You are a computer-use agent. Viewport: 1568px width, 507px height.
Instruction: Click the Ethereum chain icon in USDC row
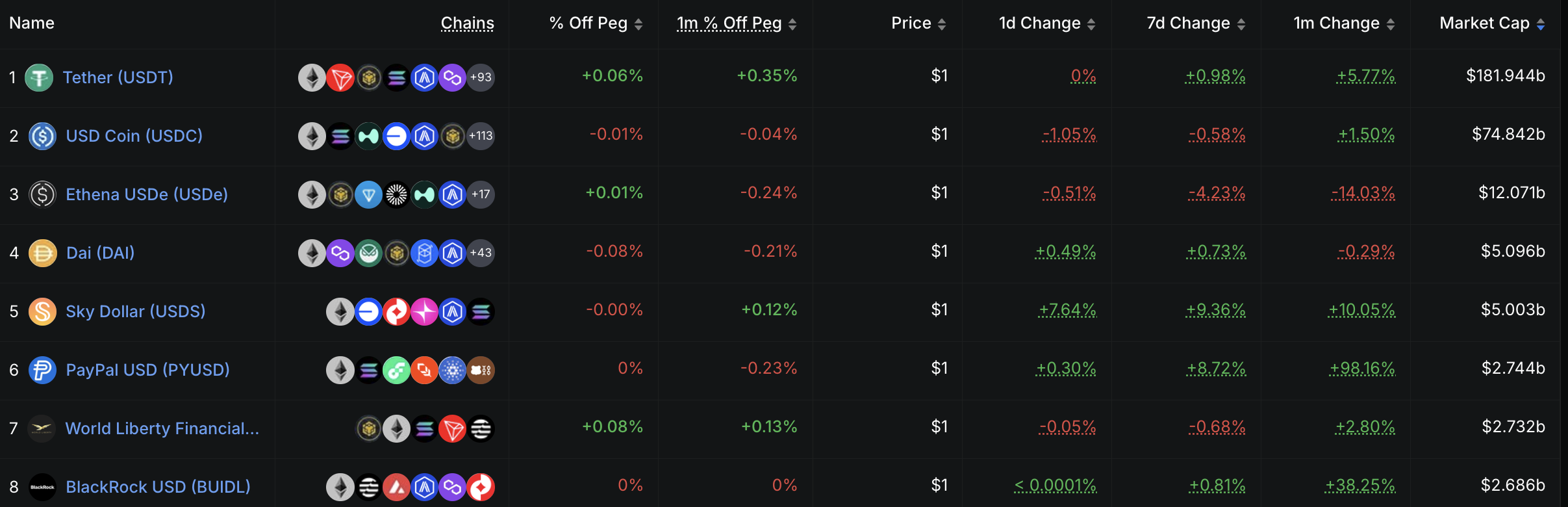pos(312,136)
